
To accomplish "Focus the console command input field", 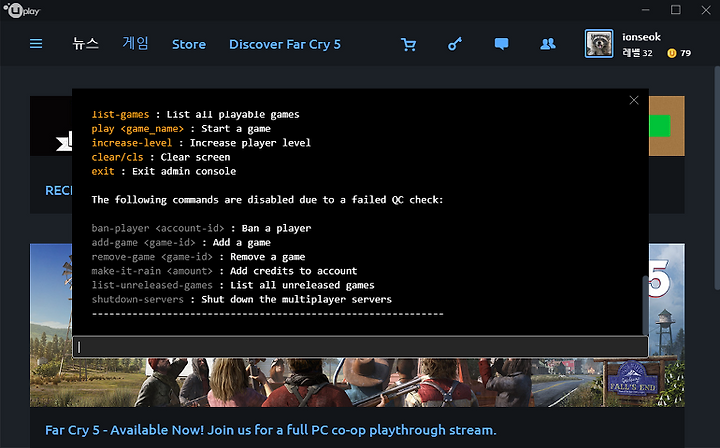I will pyautogui.click(x=360, y=347).
